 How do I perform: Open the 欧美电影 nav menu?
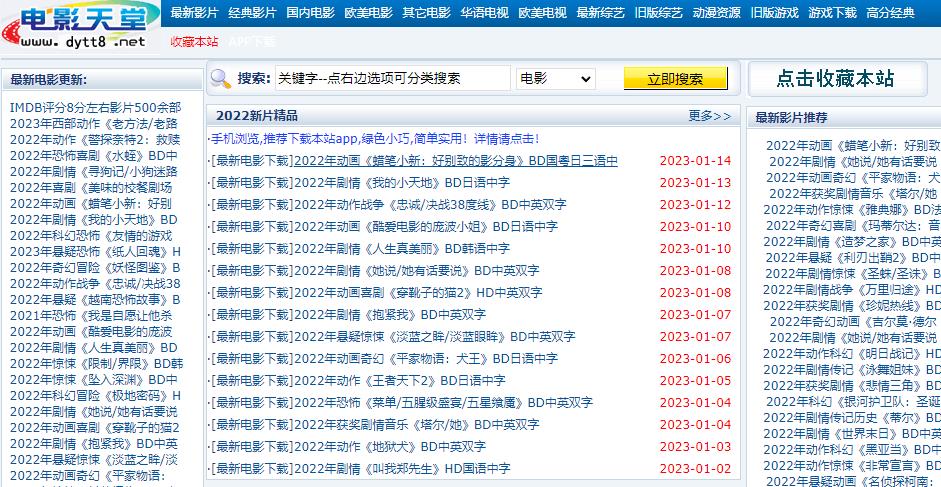point(368,13)
